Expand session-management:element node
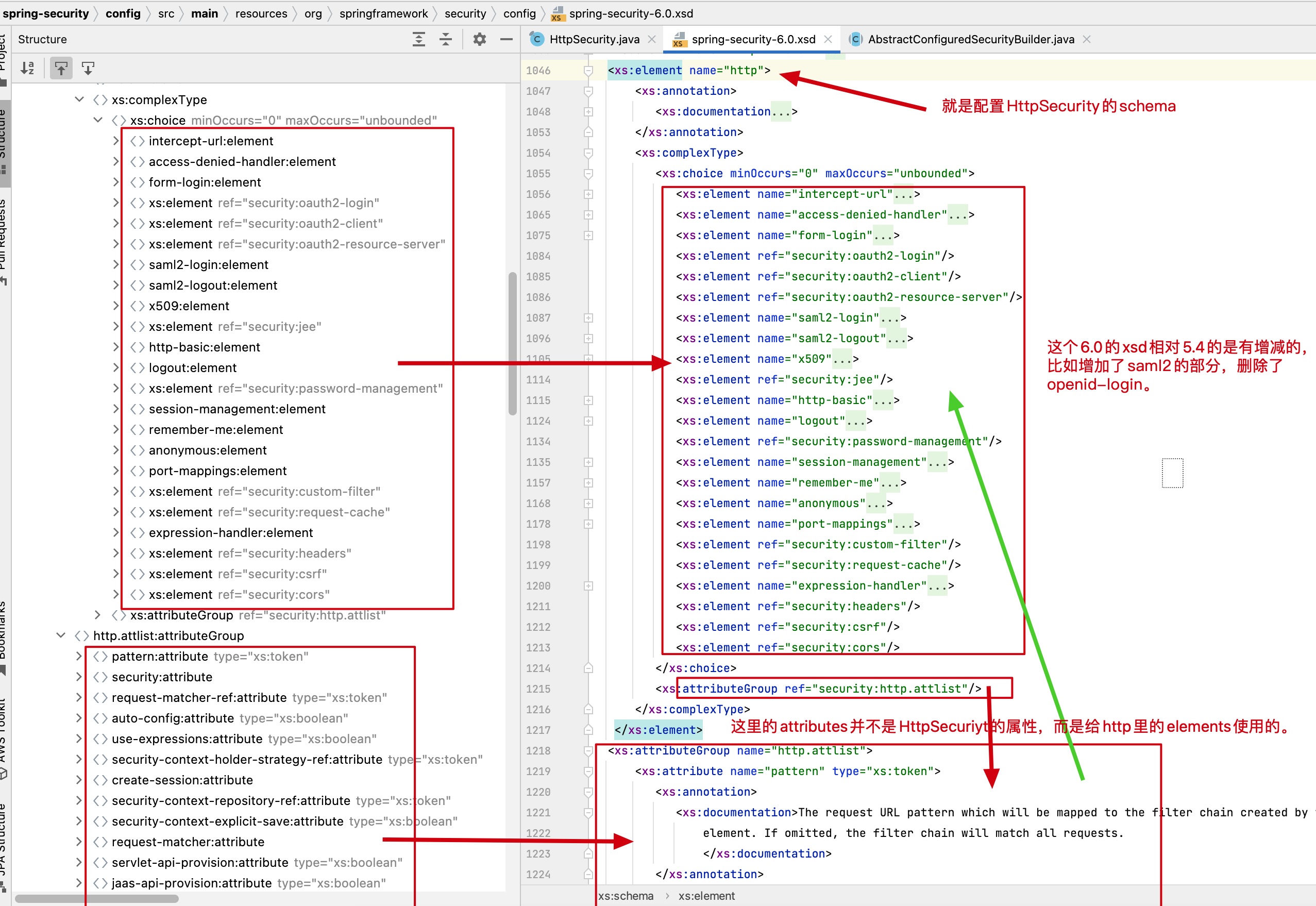This screenshot has width=1316, height=906. click(x=116, y=409)
